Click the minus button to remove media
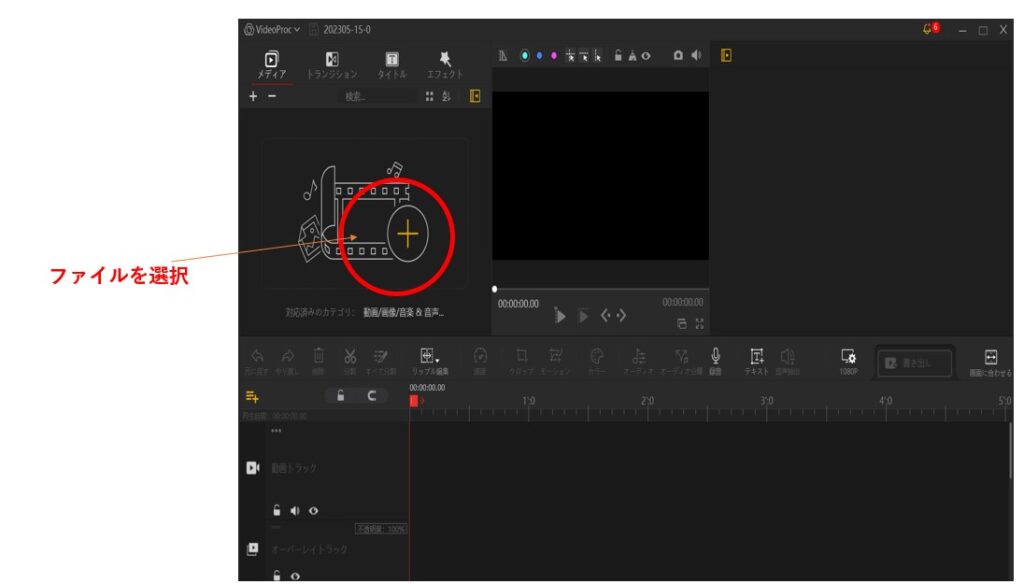 tap(272, 96)
